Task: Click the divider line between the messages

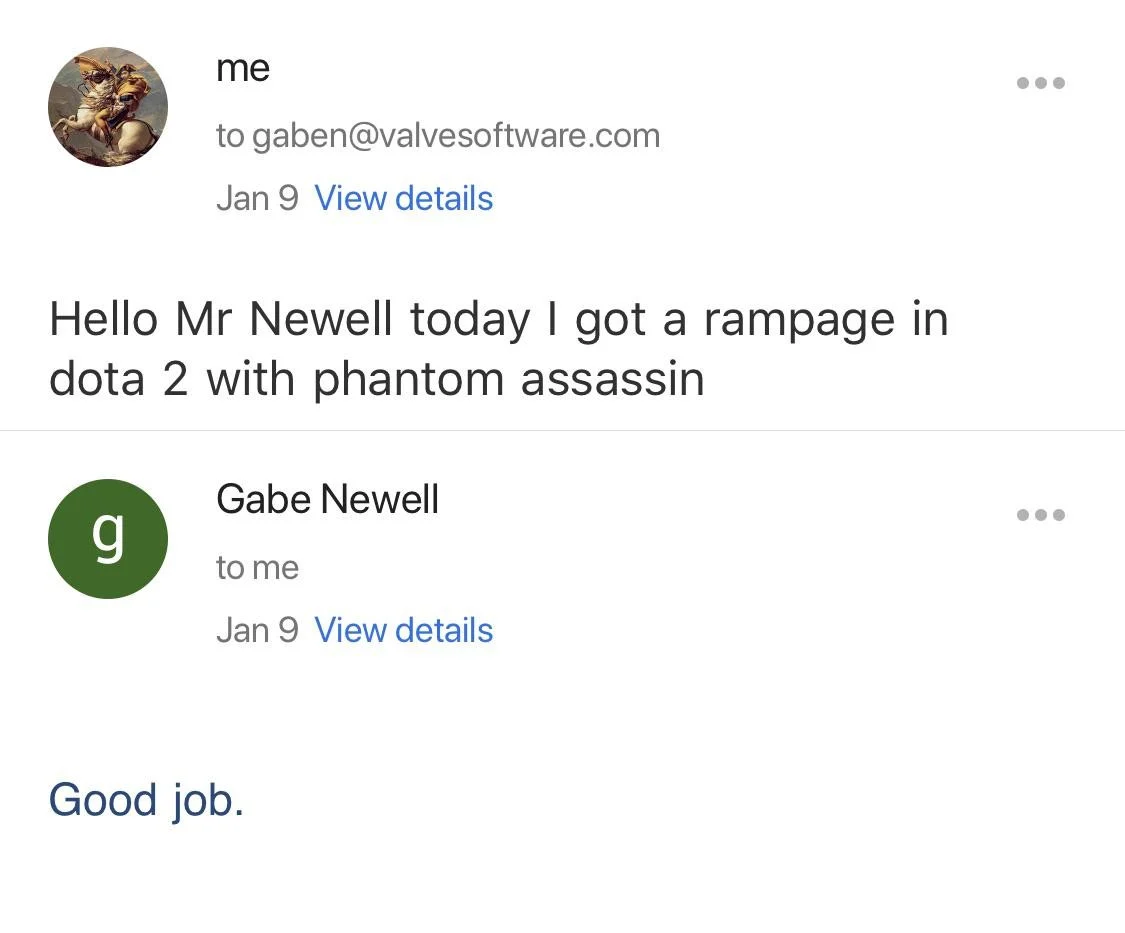Action: point(562,431)
